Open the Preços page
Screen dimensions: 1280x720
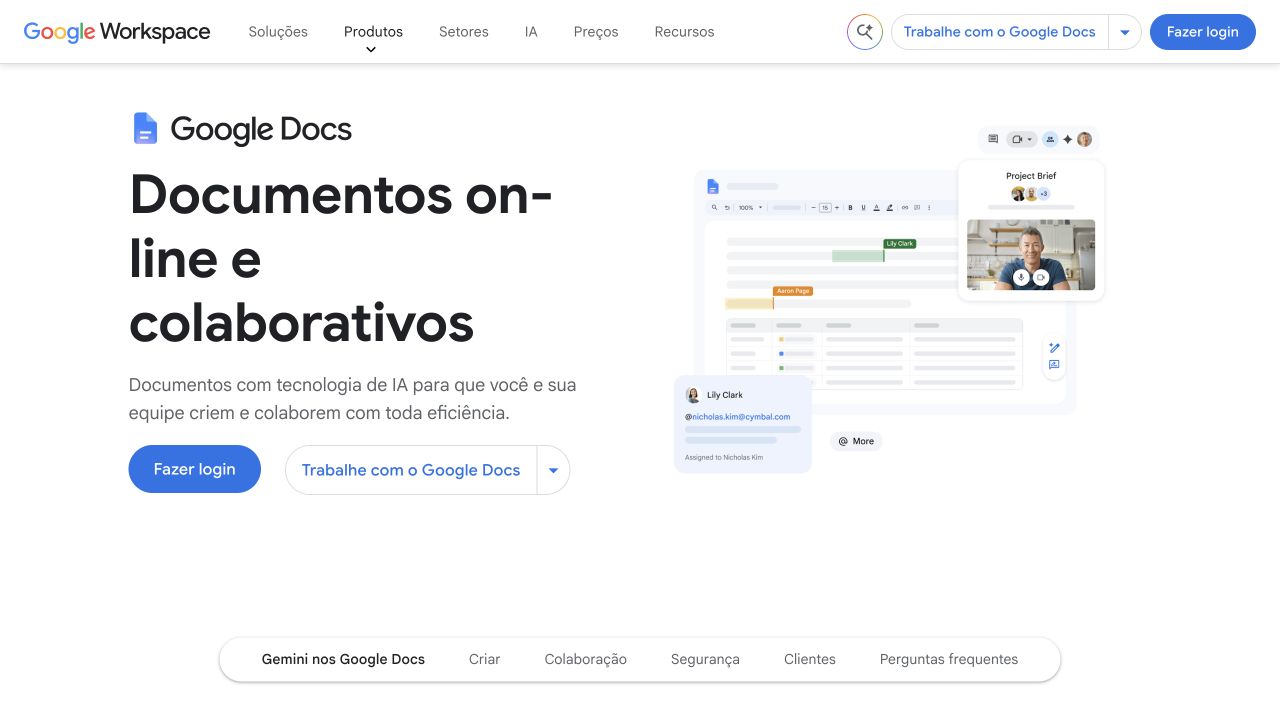[596, 32]
